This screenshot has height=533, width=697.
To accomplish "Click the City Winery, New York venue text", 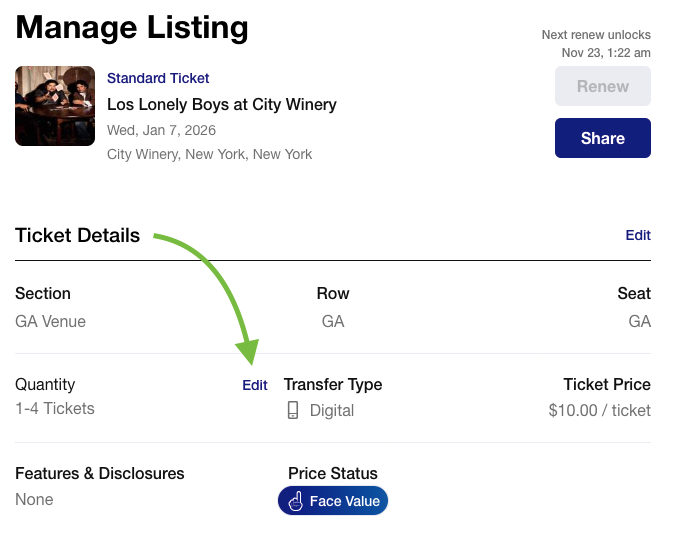I will [209, 154].
